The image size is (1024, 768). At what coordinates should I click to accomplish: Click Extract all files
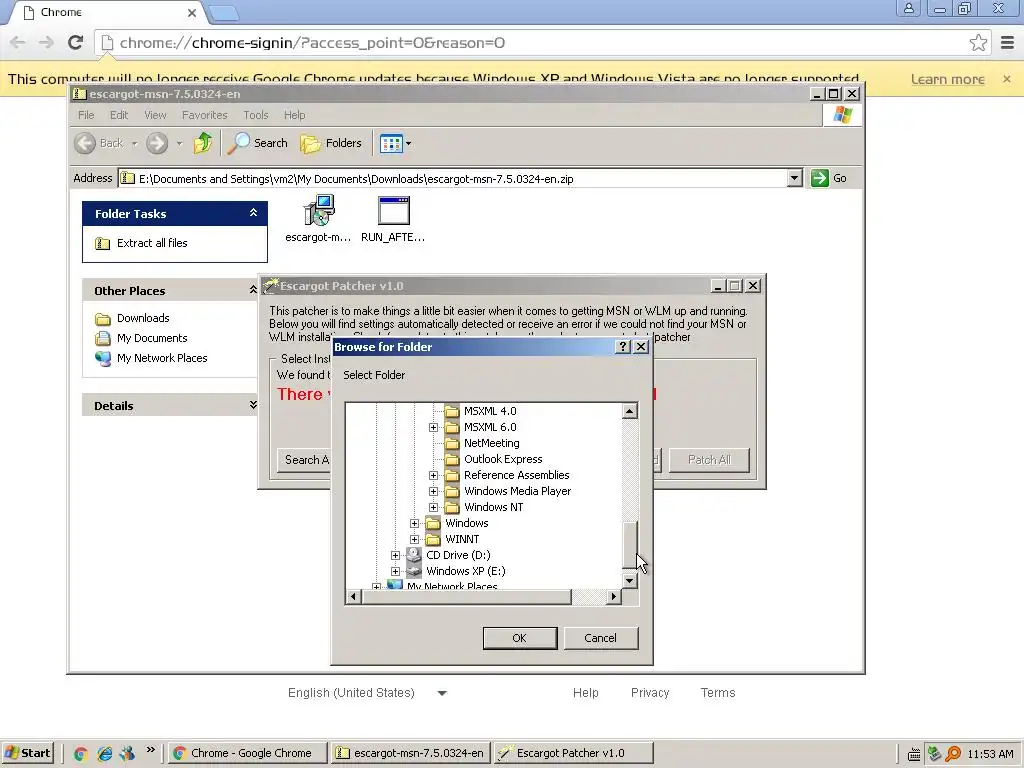(152, 243)
